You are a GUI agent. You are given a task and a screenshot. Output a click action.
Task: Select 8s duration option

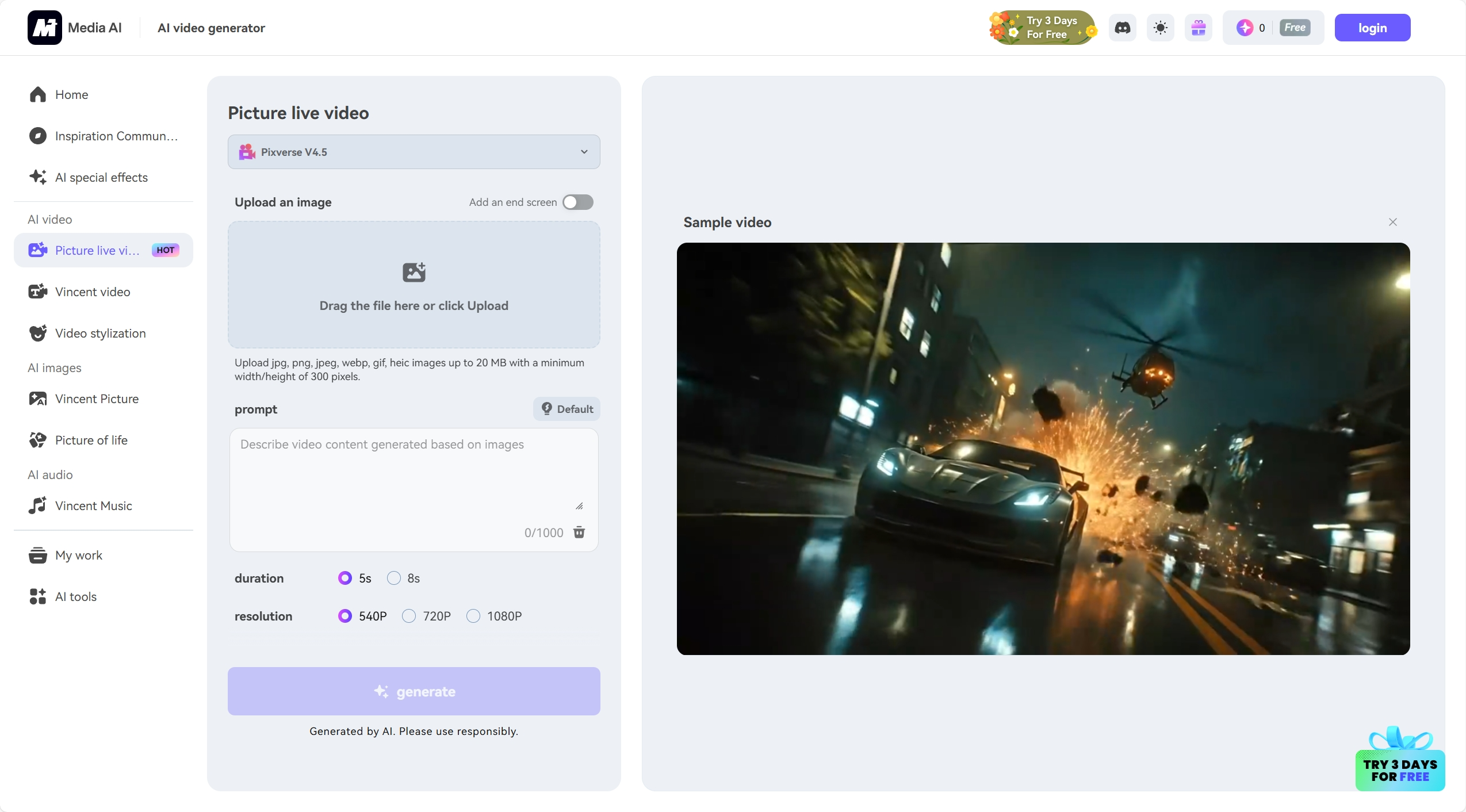coord(394,578)
